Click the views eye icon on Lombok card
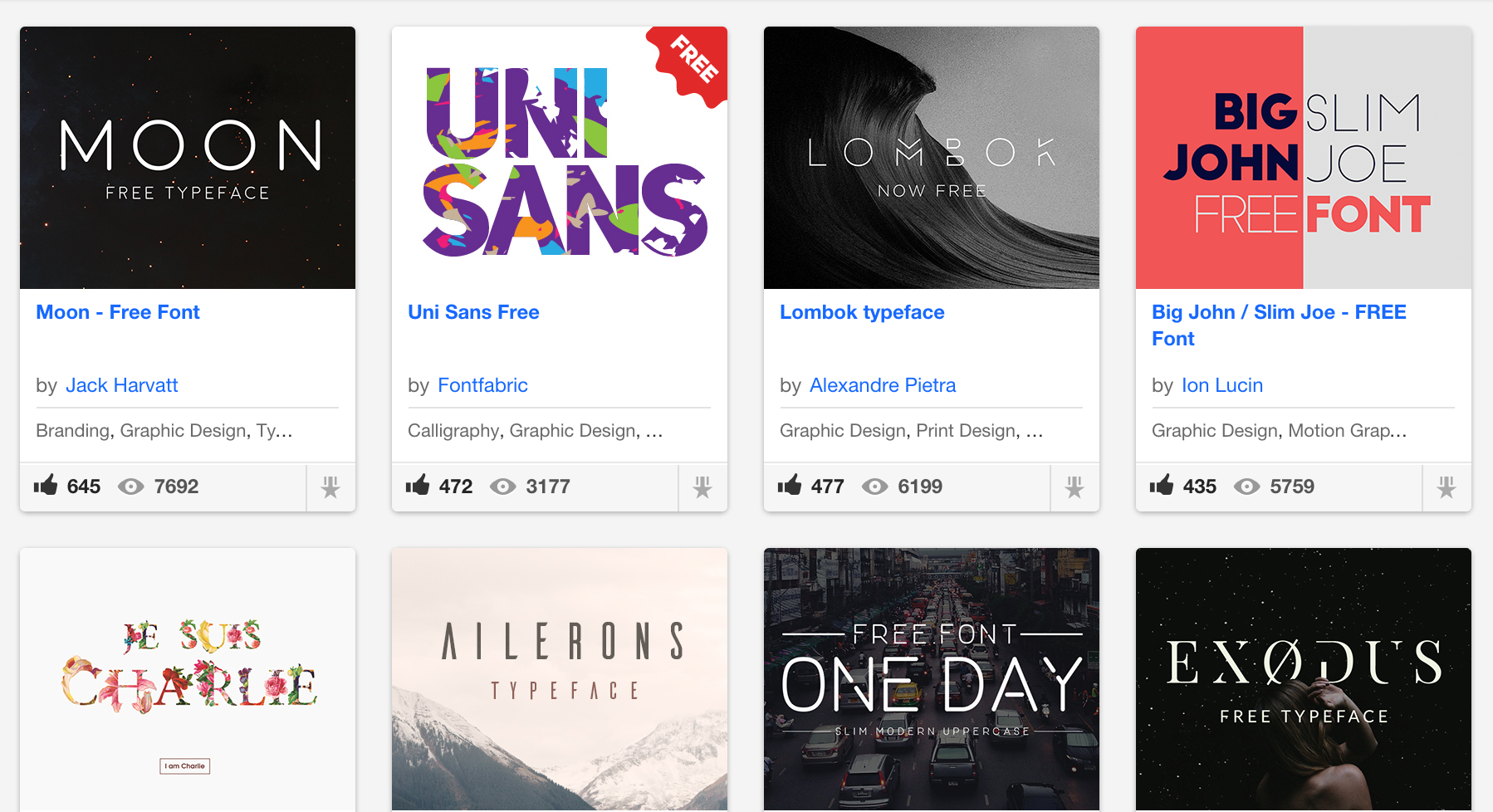 (875, 487)
